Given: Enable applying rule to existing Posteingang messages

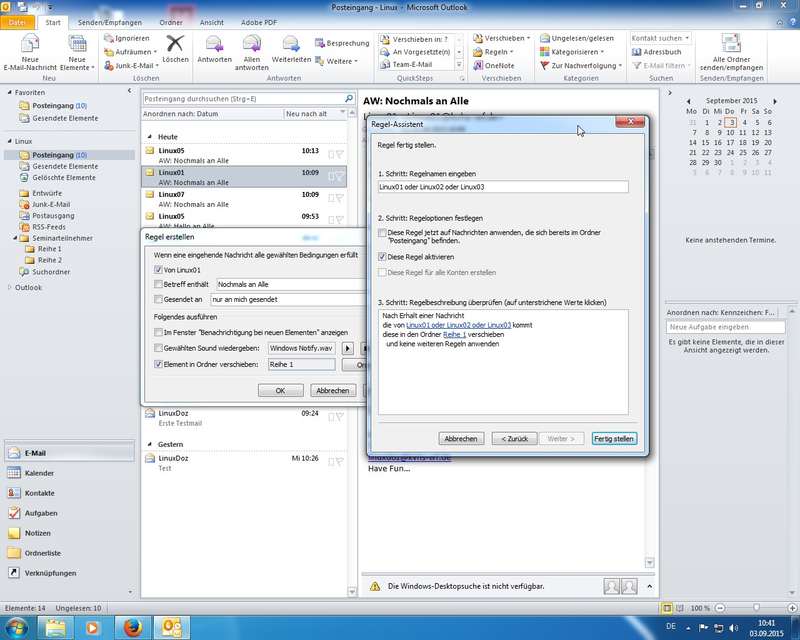Looking at the screenshot, I should pyautogui.click(x=382, y=233).
